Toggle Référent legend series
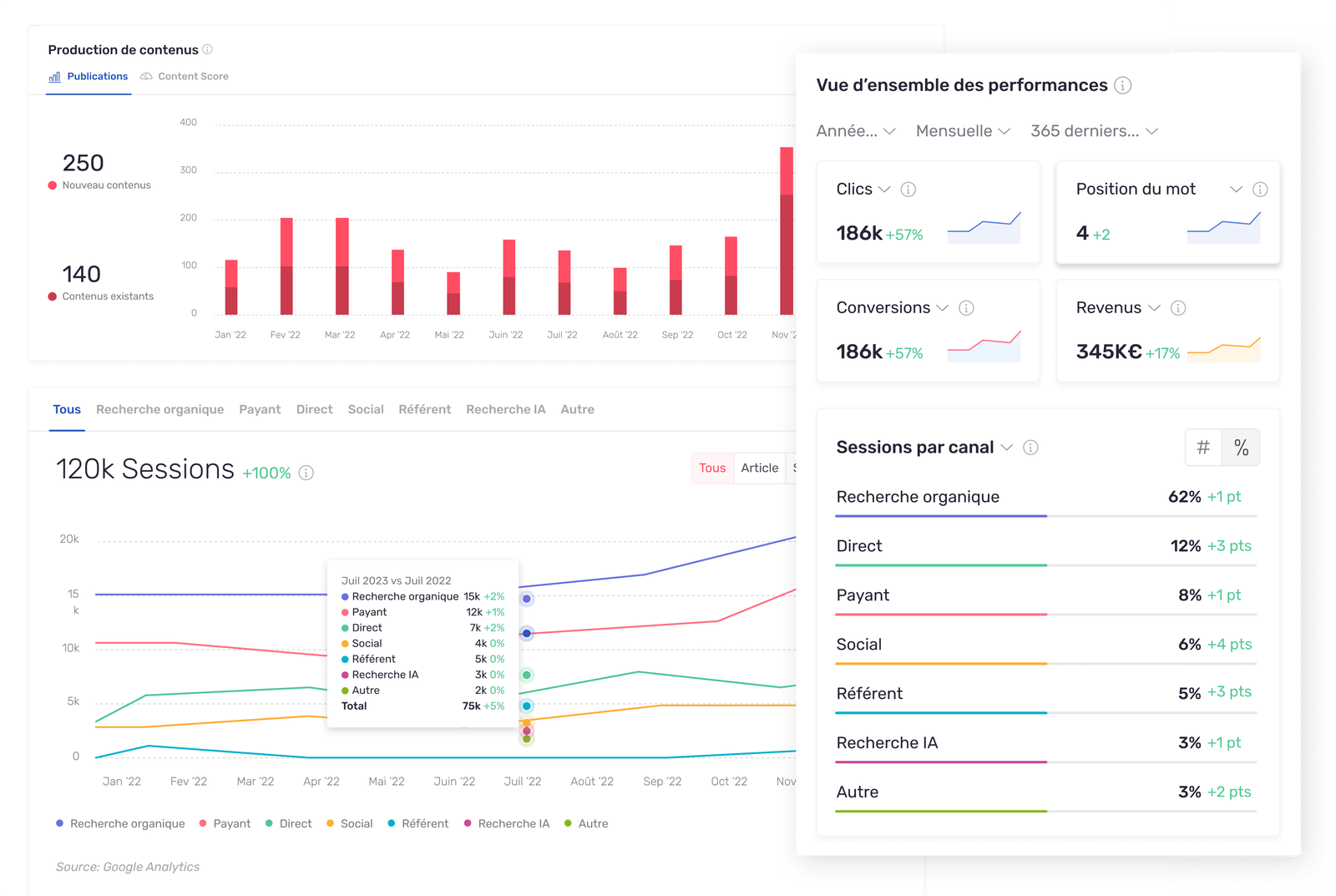Viewport: 1336px width, 896px height. click(x=417, y=823)
